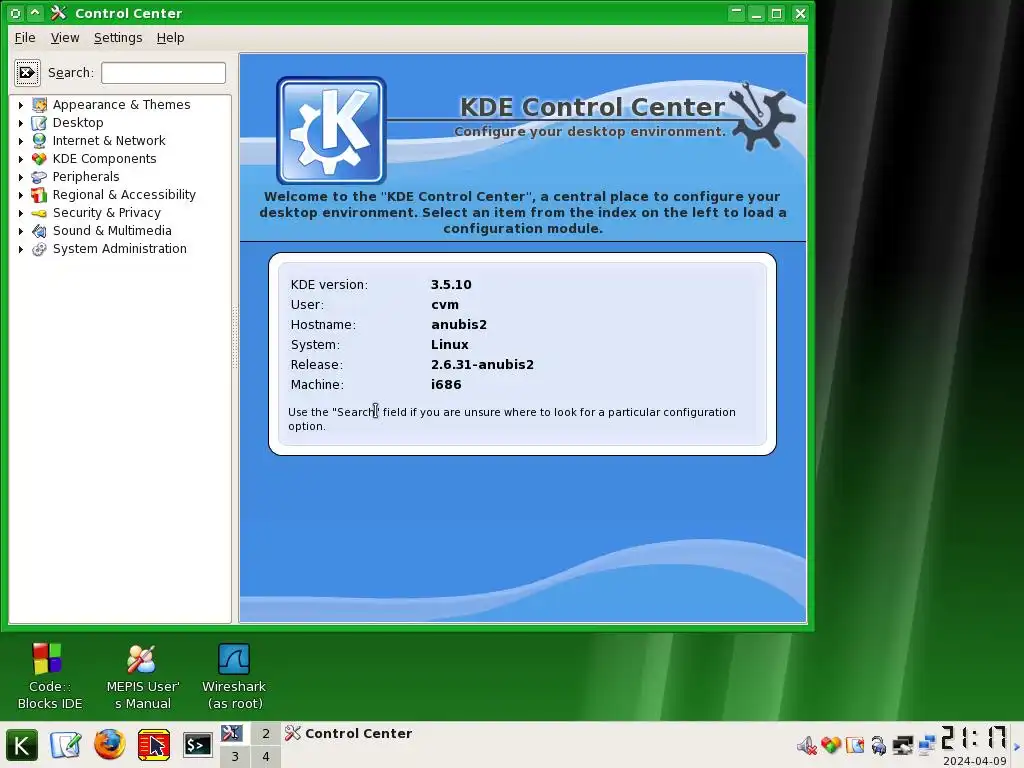Expand the System Administration tree node

point(21,249)
